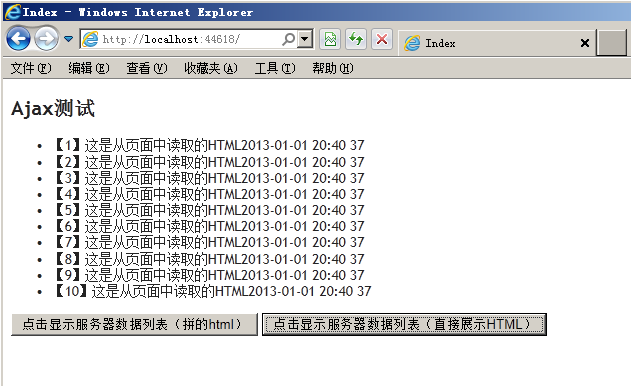631x386 pixels.
Task: Click the Compatibility View broken-page icon
Action: coord(330,39)
